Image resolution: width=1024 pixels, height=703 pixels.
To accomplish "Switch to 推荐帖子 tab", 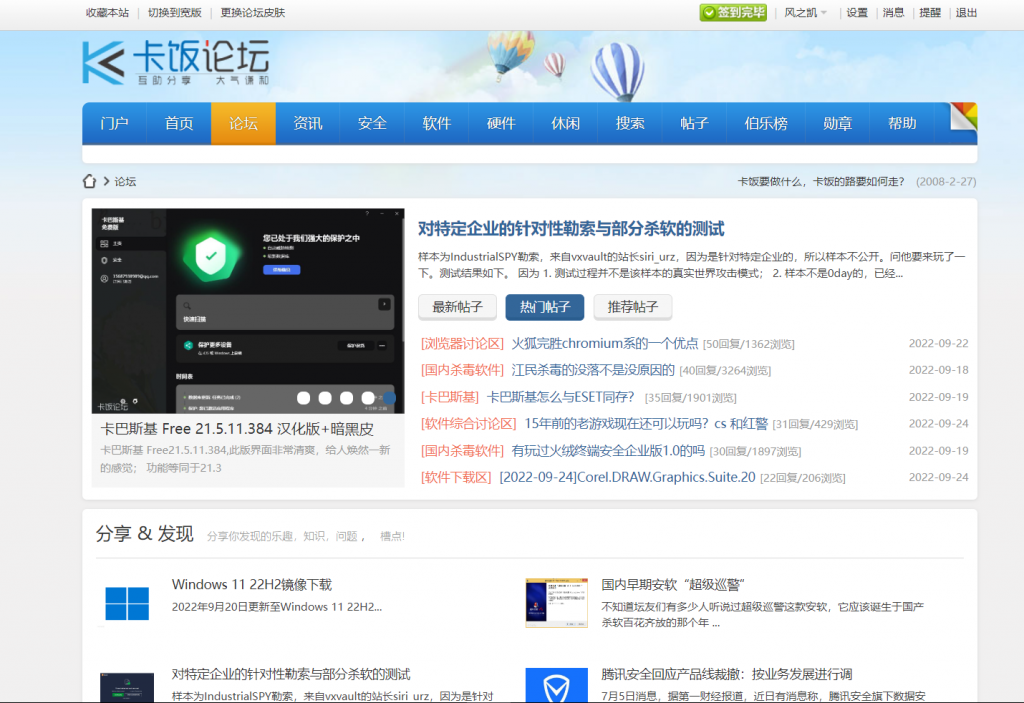I will click(x=633, y=307).
